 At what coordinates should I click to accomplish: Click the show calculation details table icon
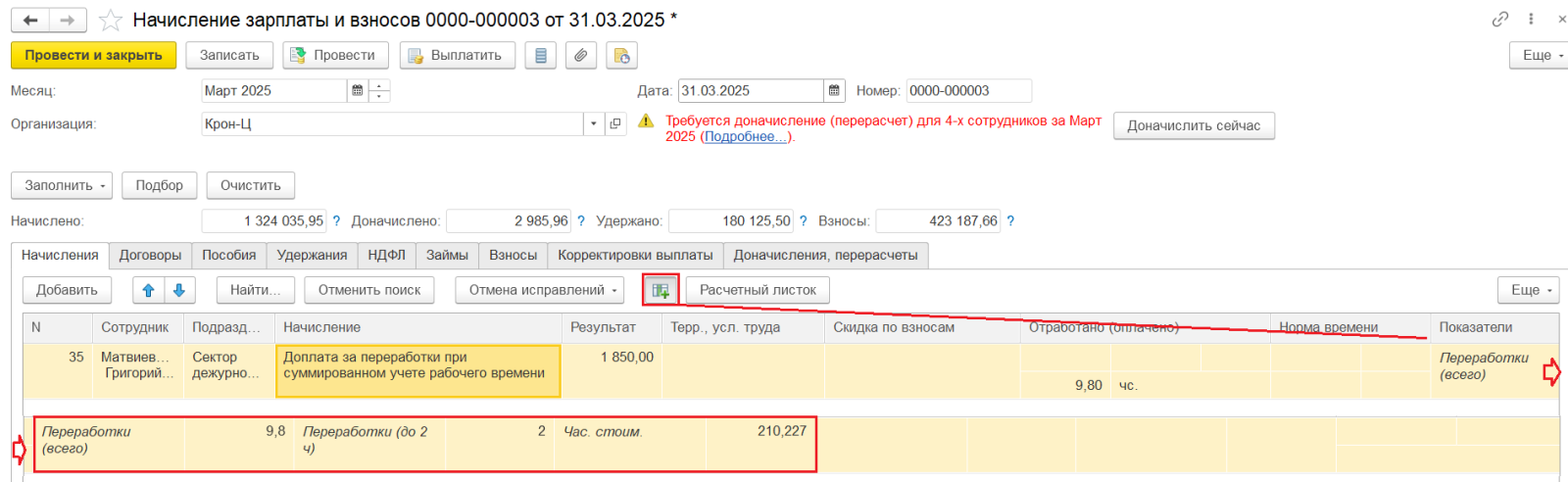pos(661,290)
